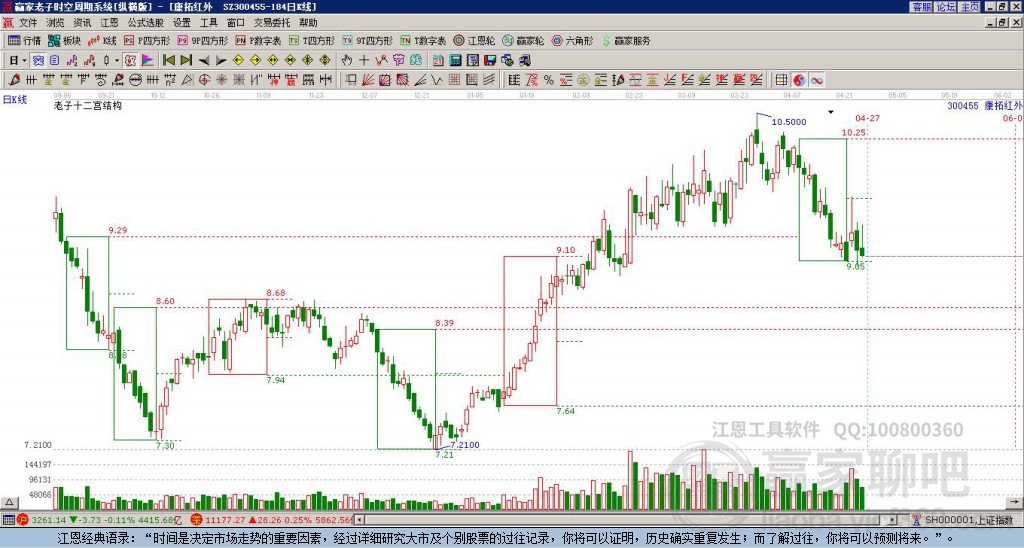Open the 资讯 menu

(x=82, y=23)
